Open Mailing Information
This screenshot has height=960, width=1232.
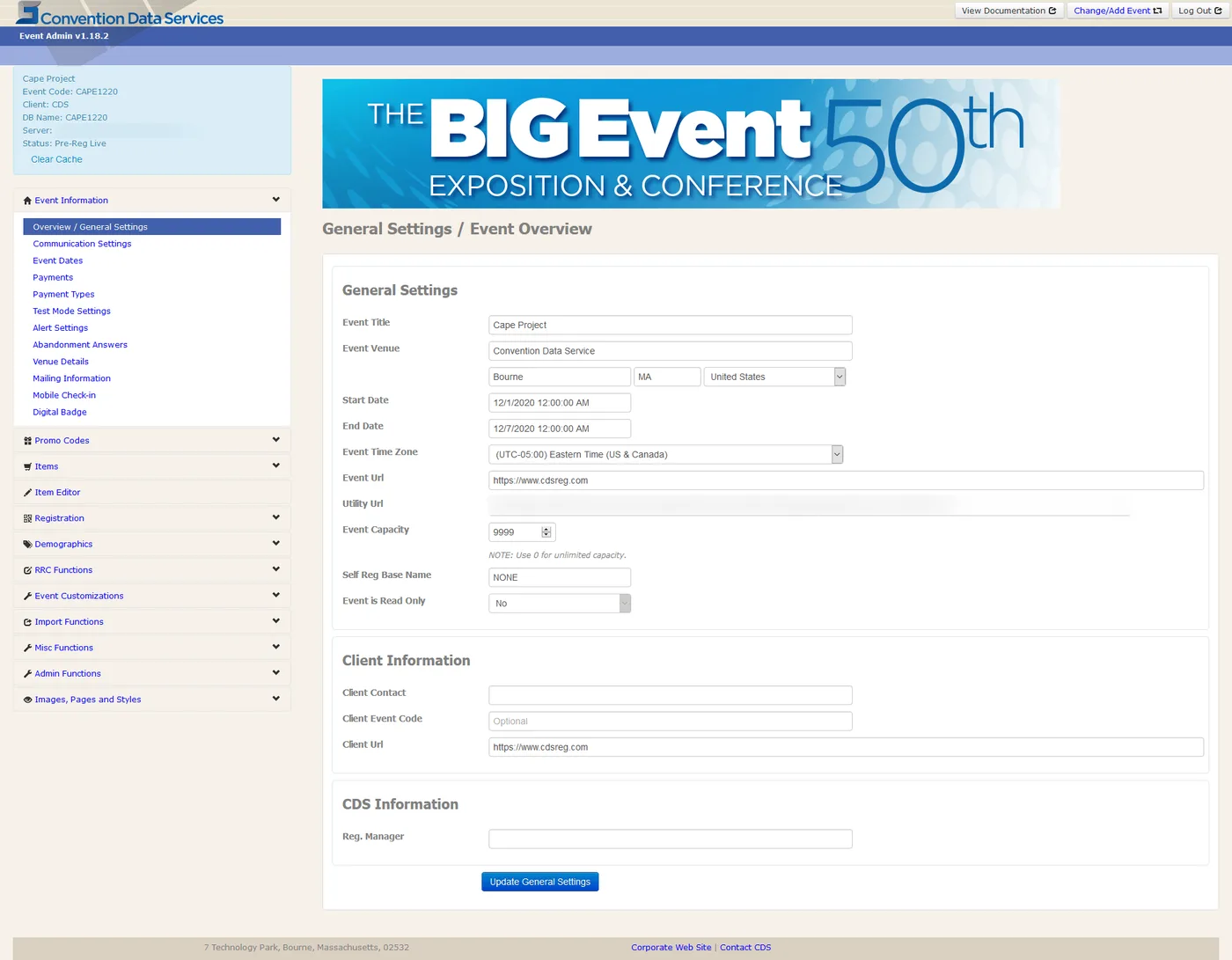(x=72, y=378)
